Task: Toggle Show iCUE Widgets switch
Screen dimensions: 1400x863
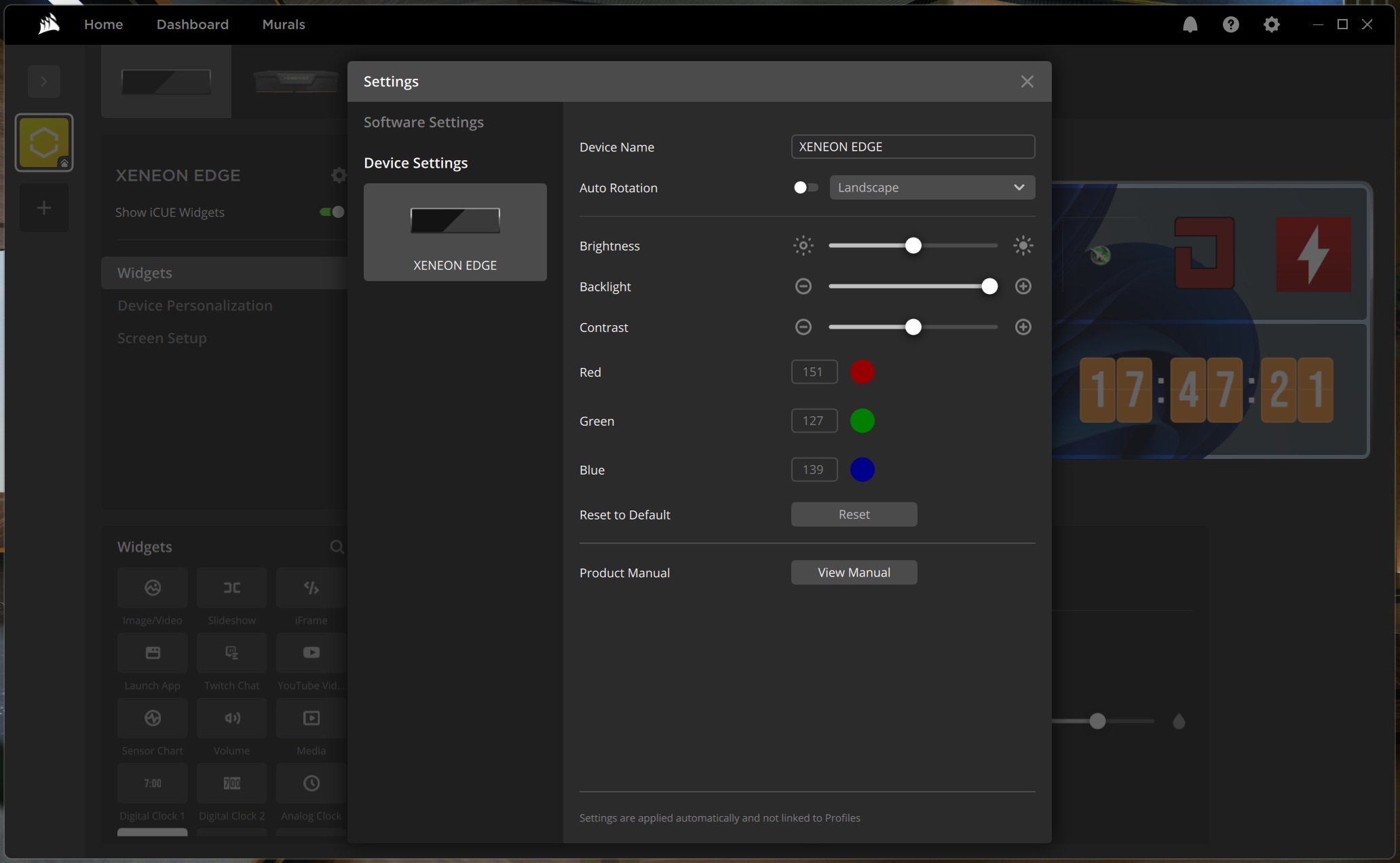Action: tap(332, 212)
